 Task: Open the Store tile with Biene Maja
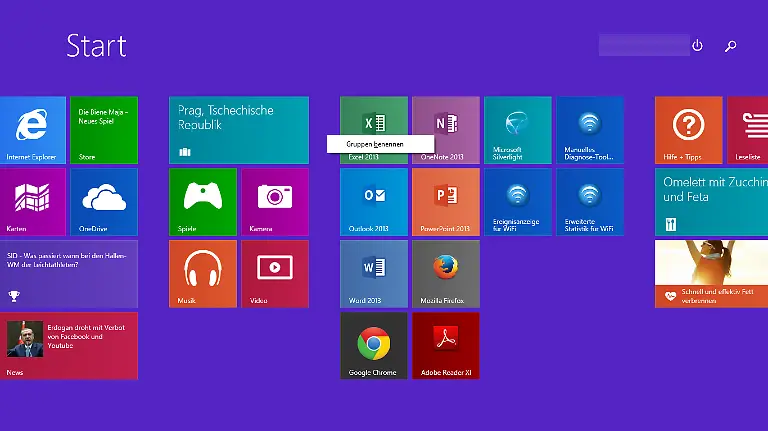coord(104,130)
